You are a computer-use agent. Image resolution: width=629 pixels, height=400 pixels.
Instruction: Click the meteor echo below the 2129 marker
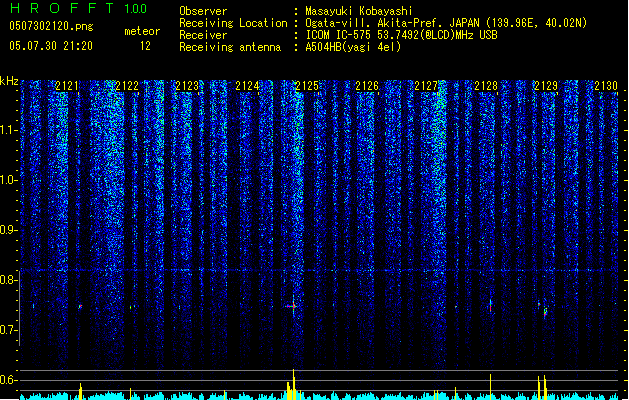click(545, 313)
